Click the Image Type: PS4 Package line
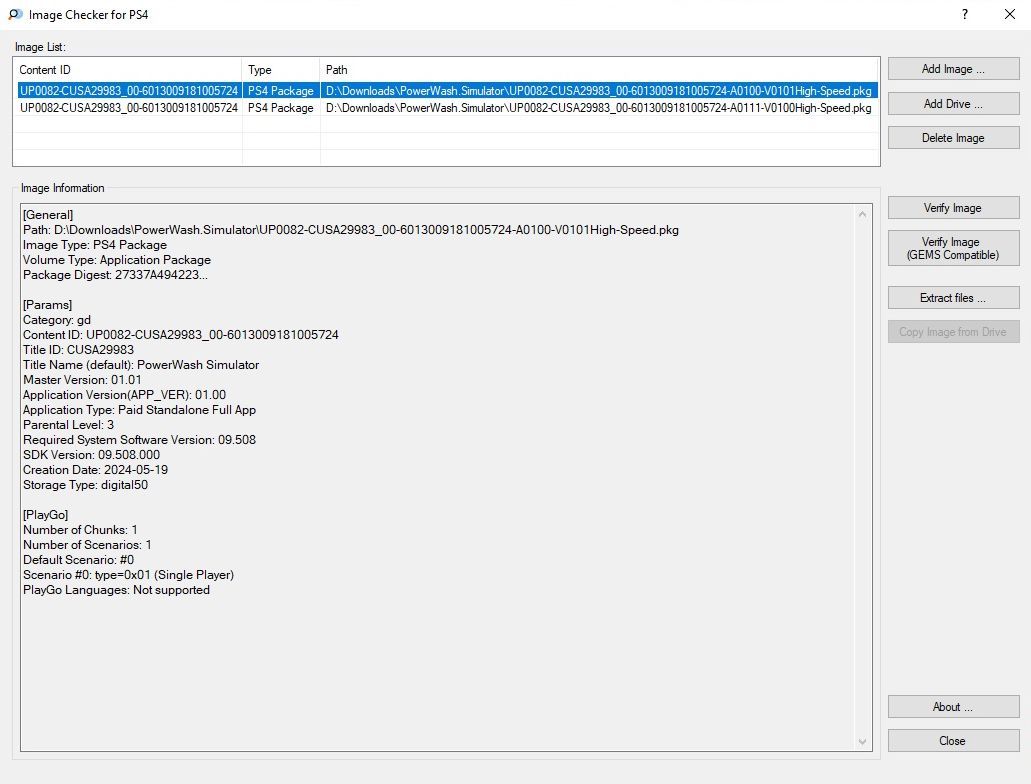Image resolution: width=1031 pixels, height=784 pixels. pyautogui.click(x=95, y=245)
